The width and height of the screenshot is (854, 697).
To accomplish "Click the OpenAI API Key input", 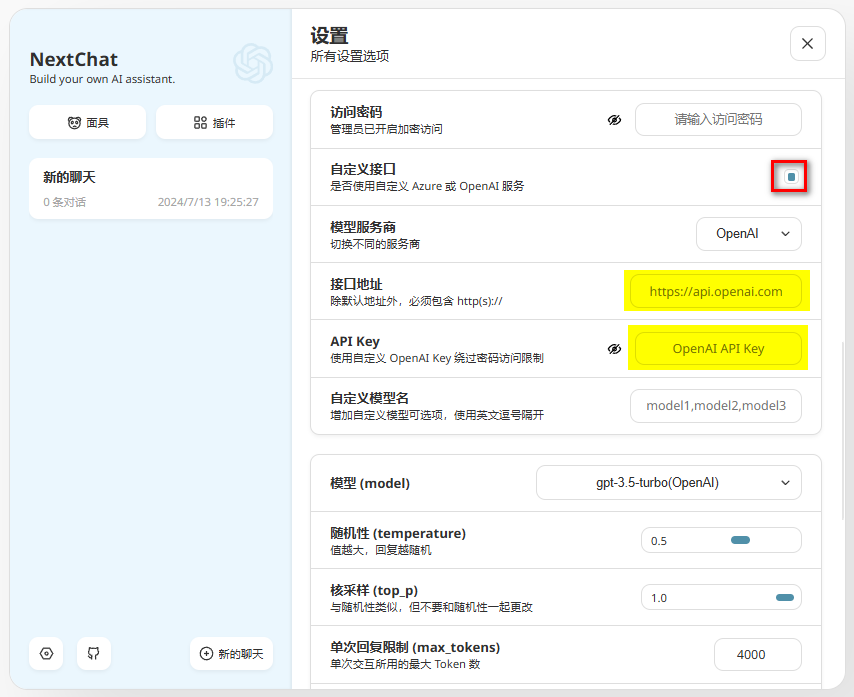I will pyautogui.click(x=718, y=348).
